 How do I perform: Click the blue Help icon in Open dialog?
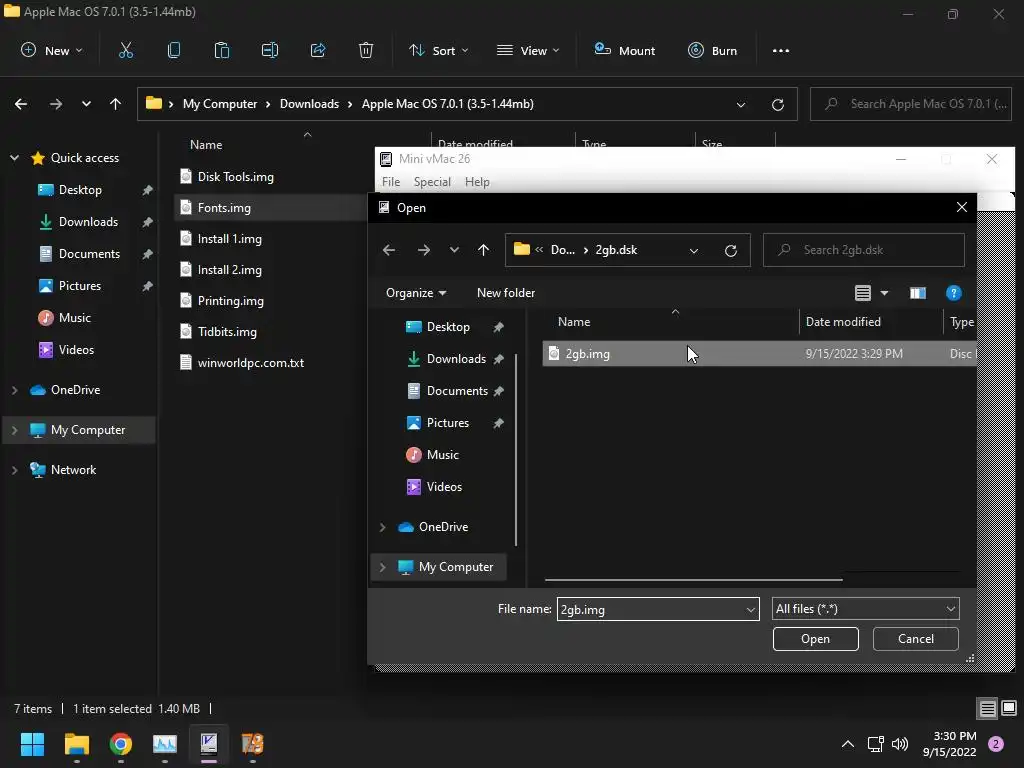coord(953,293)
